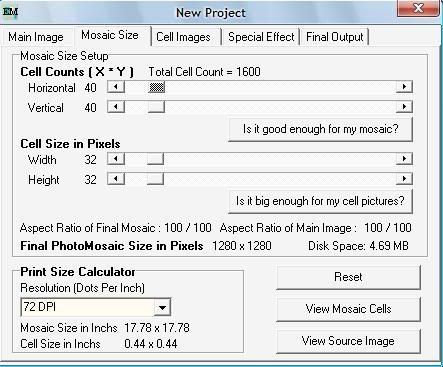Click 'Is it big enough for my cell pictures?'

click(320, 201)
